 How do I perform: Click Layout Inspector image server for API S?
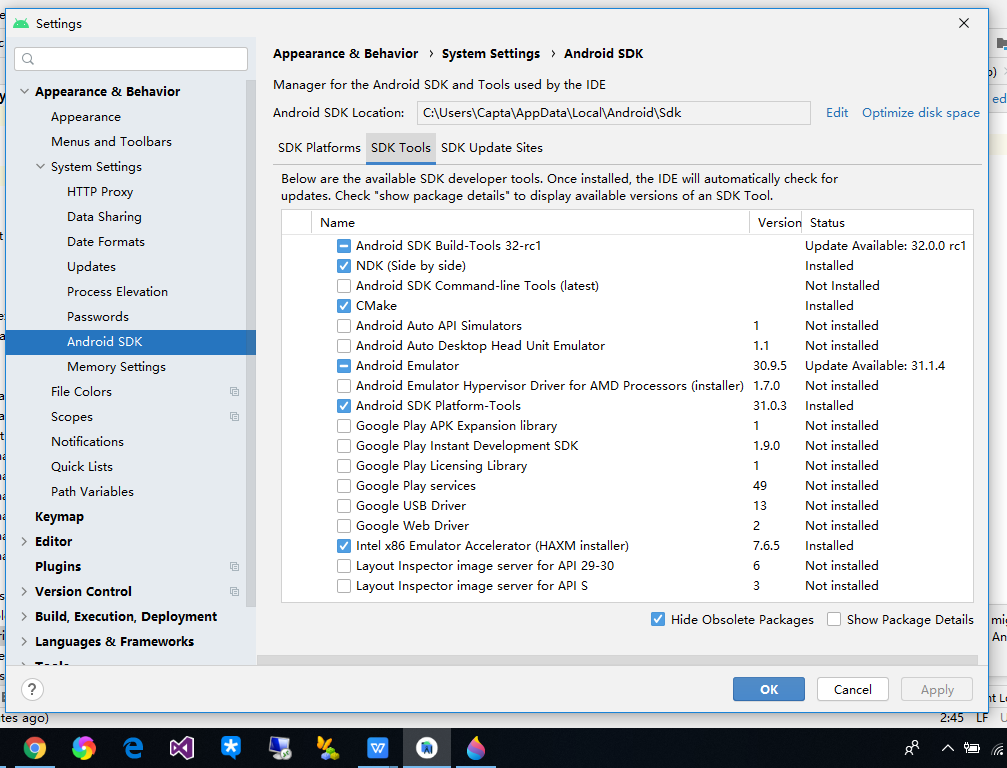pyautogui.click(x=471, y=586)
